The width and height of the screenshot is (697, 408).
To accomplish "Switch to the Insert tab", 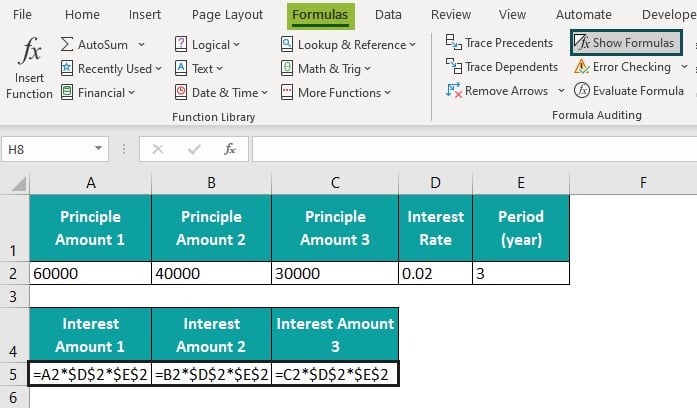I will [x=144, y=15].
